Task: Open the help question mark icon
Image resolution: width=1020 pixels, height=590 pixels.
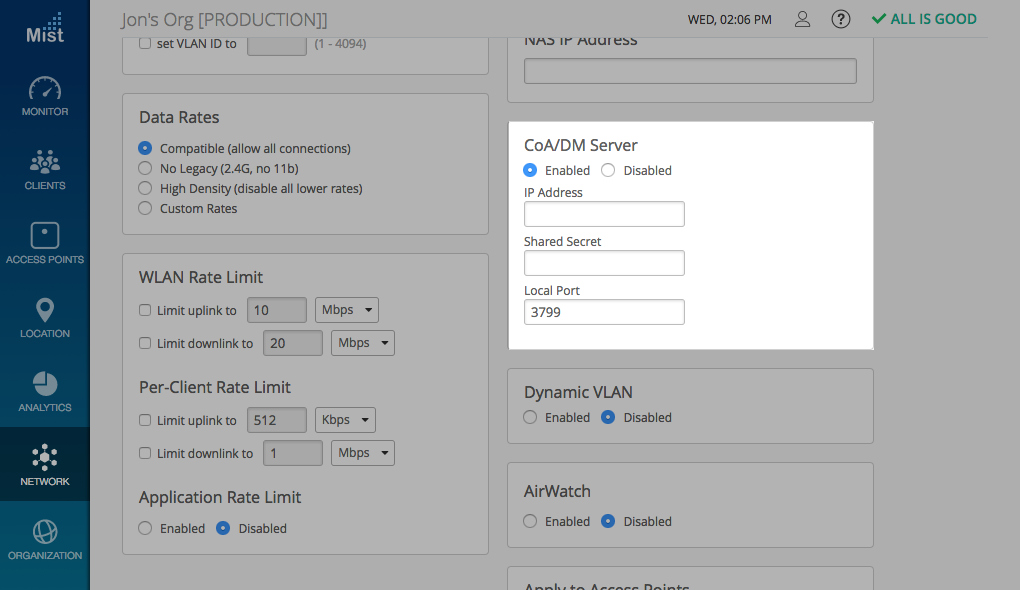Action: [841, 19]
